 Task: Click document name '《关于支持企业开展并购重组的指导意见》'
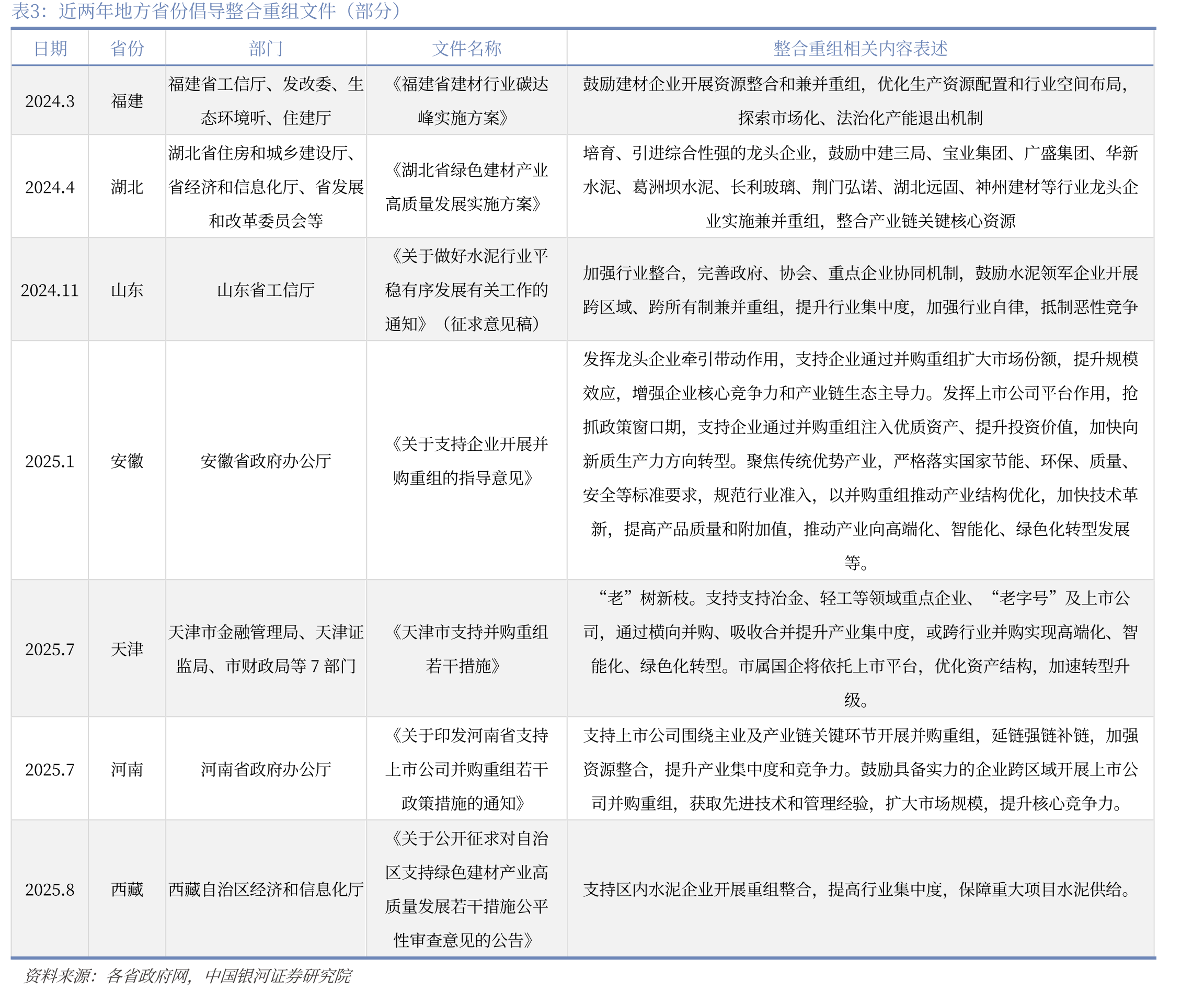466,461
